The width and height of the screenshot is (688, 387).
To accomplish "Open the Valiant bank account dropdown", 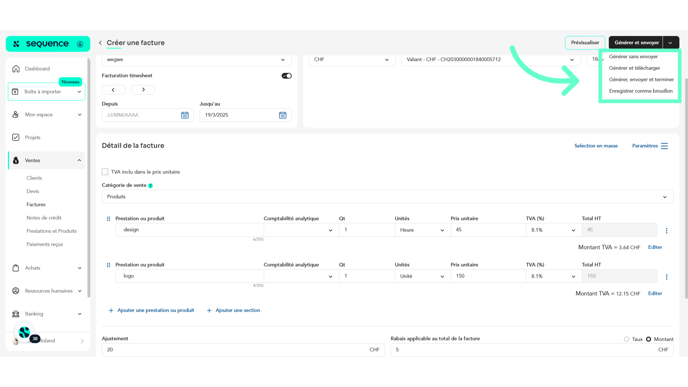I will 490,59.
